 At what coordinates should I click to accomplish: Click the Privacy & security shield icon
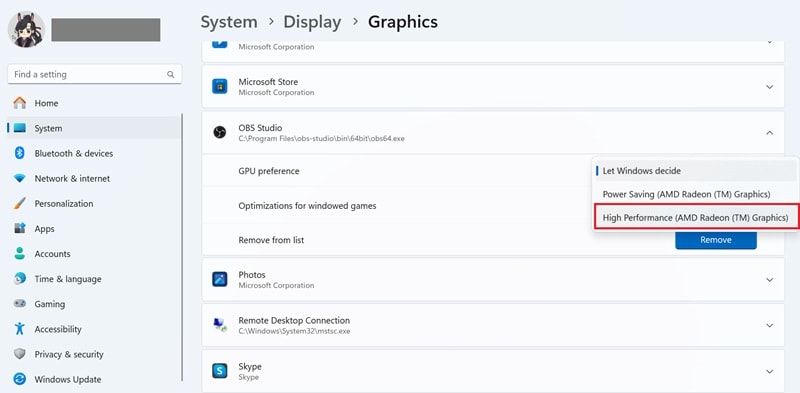tap(19, 354)
